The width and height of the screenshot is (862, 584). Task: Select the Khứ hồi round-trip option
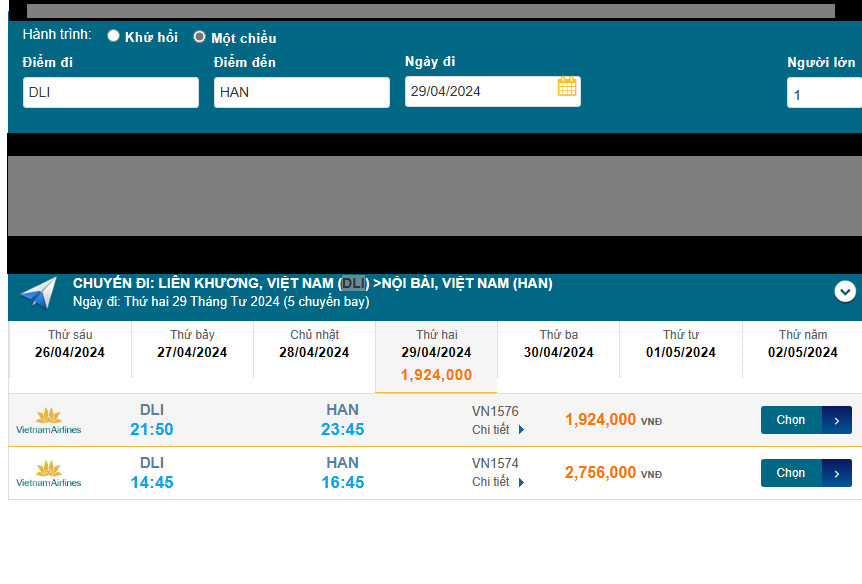point(114,36)
